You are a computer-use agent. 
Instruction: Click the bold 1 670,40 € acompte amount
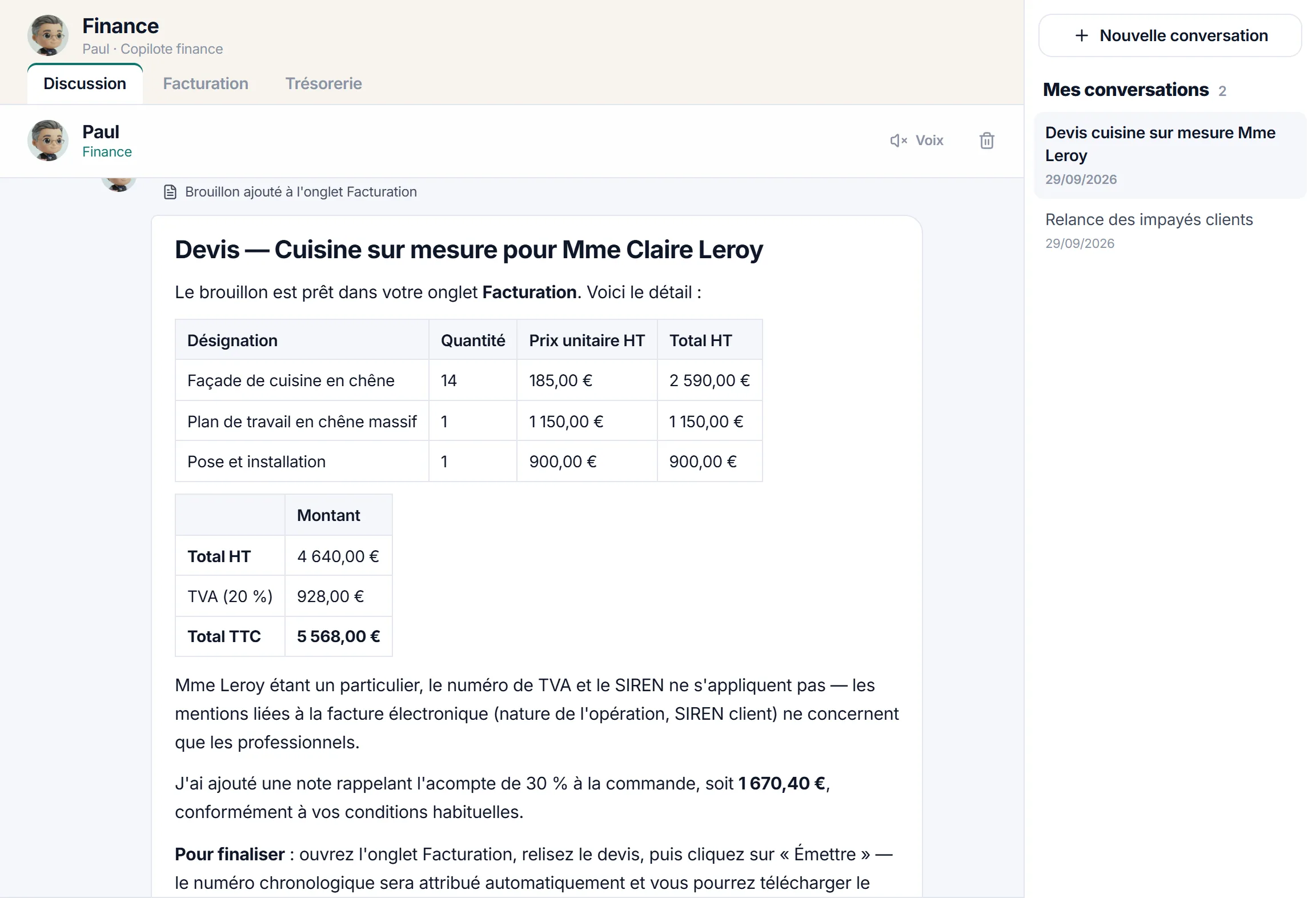pos(782,783)
